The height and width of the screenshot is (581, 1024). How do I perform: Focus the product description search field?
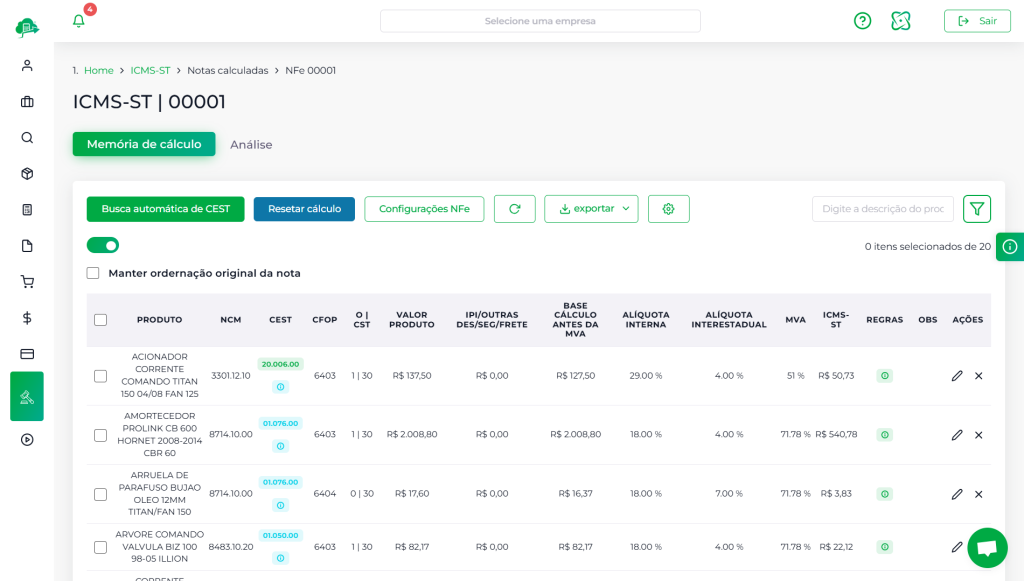[x=883, y=209]
